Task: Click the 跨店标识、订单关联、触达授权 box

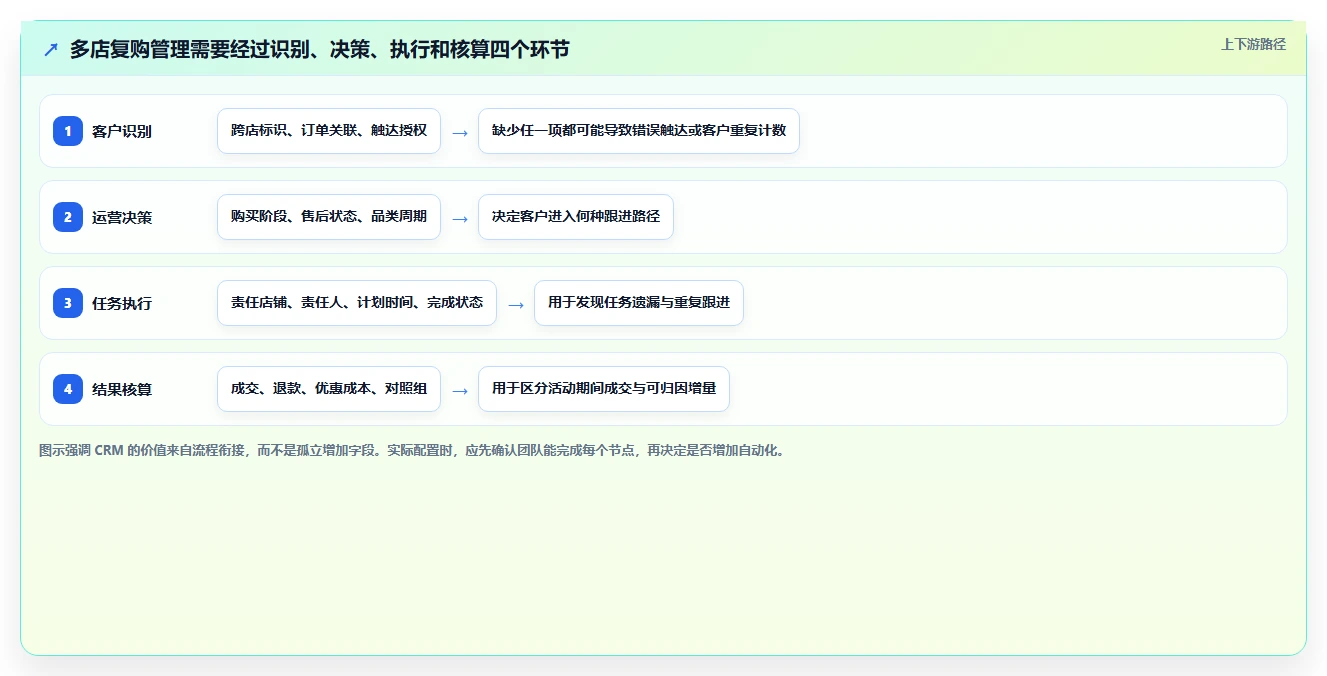Action: pos(329,131)
